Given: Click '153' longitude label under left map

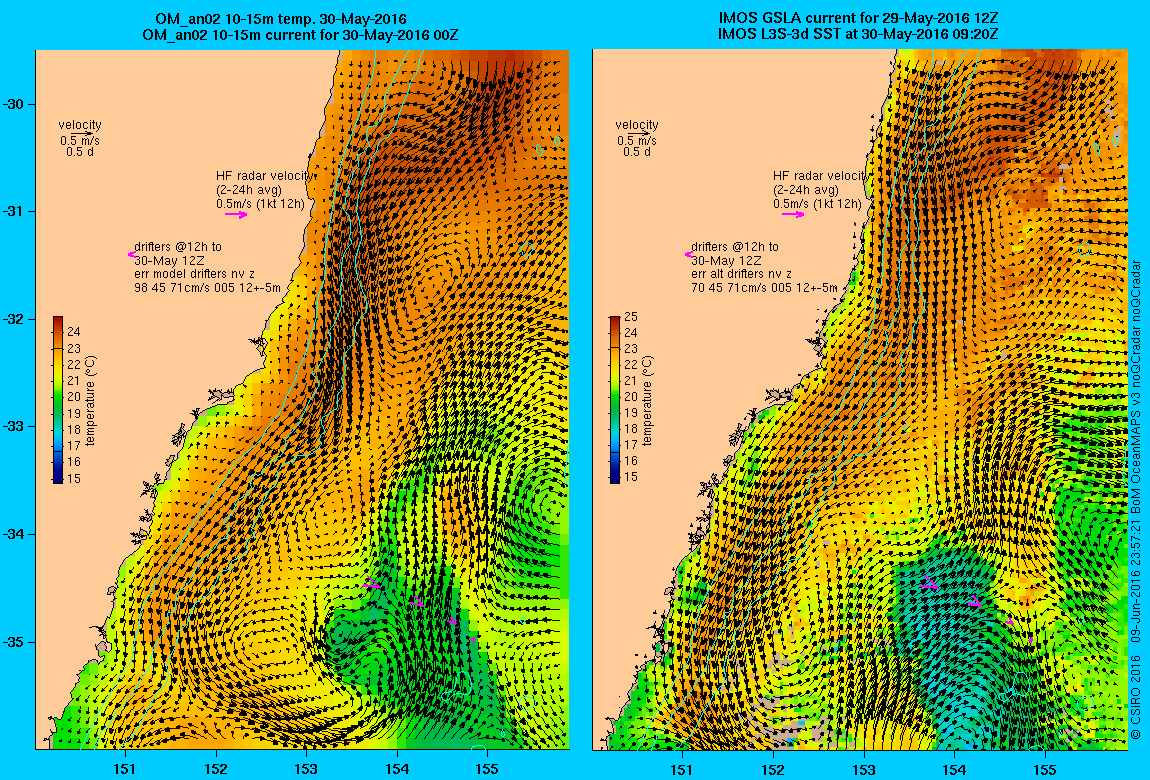Looking at the screenshot, I should point(307,769).
